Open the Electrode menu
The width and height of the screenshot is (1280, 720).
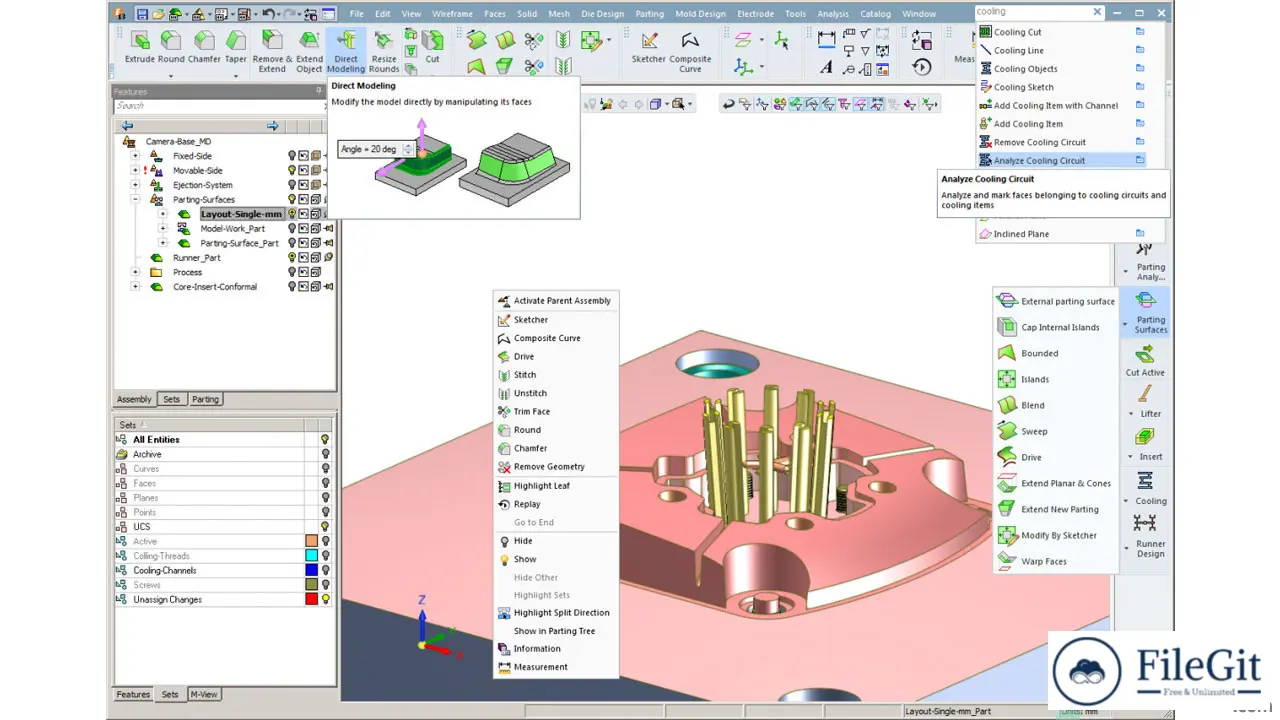point(755,14)
